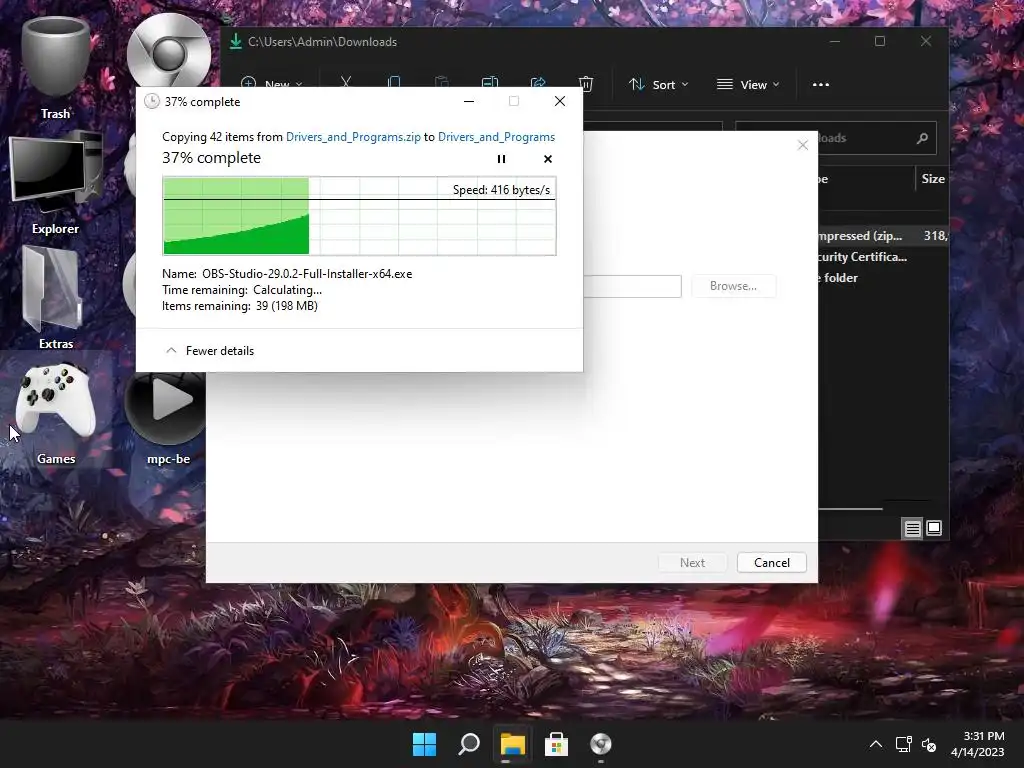Viewport: 1024px width, 768px height.
Task: Open taskbar Search
Action: coord(469,744)
